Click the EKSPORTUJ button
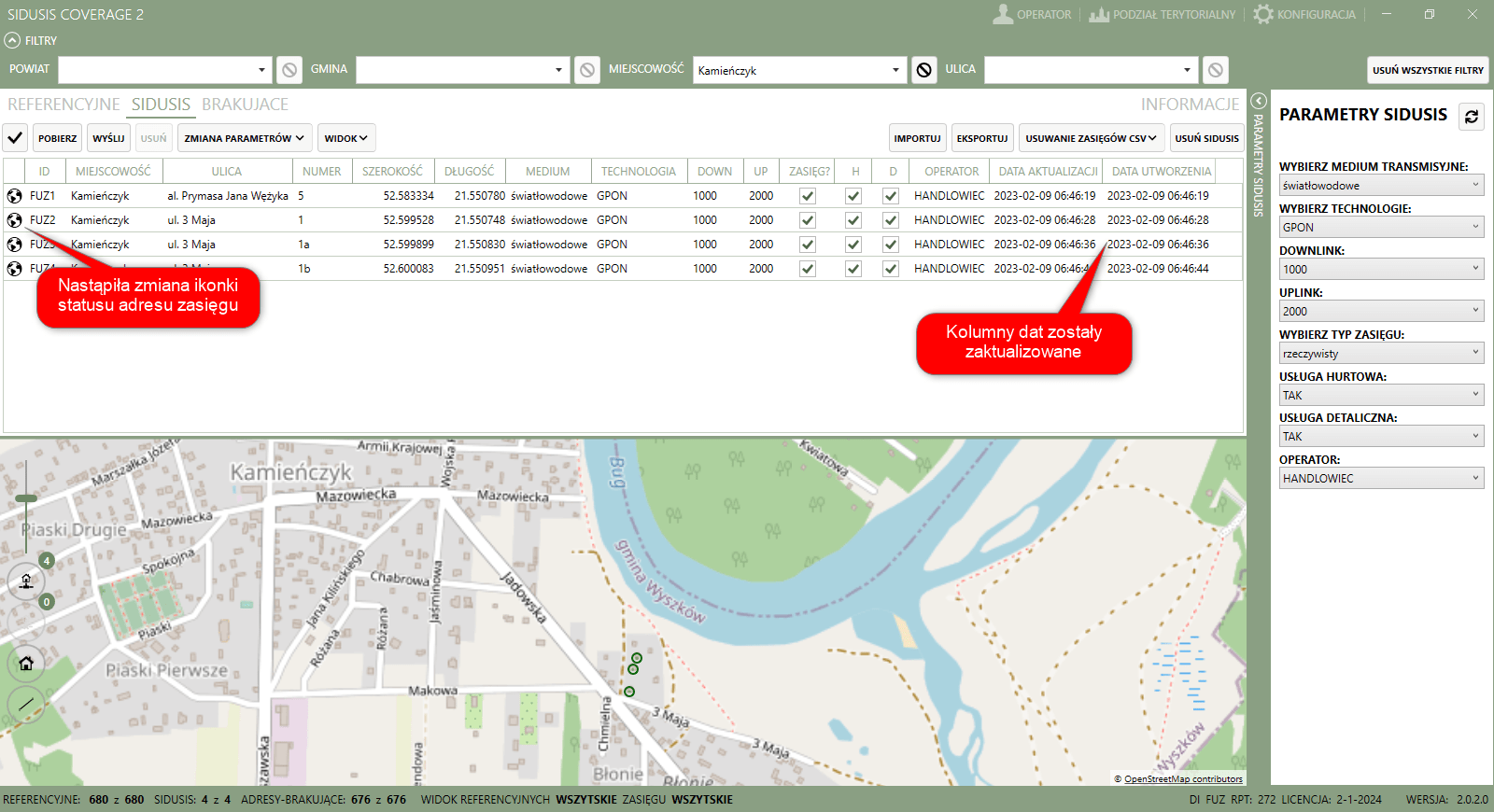This screenshot has height=812, width=1494. click(x=981, y=138)
